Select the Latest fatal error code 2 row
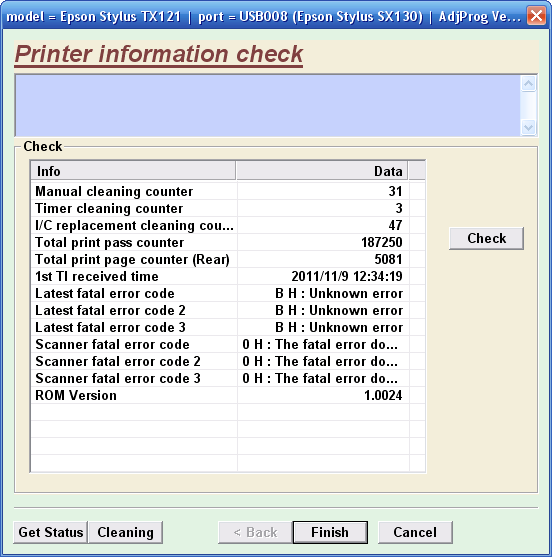552x557 pixels. [x=228, y=310]
